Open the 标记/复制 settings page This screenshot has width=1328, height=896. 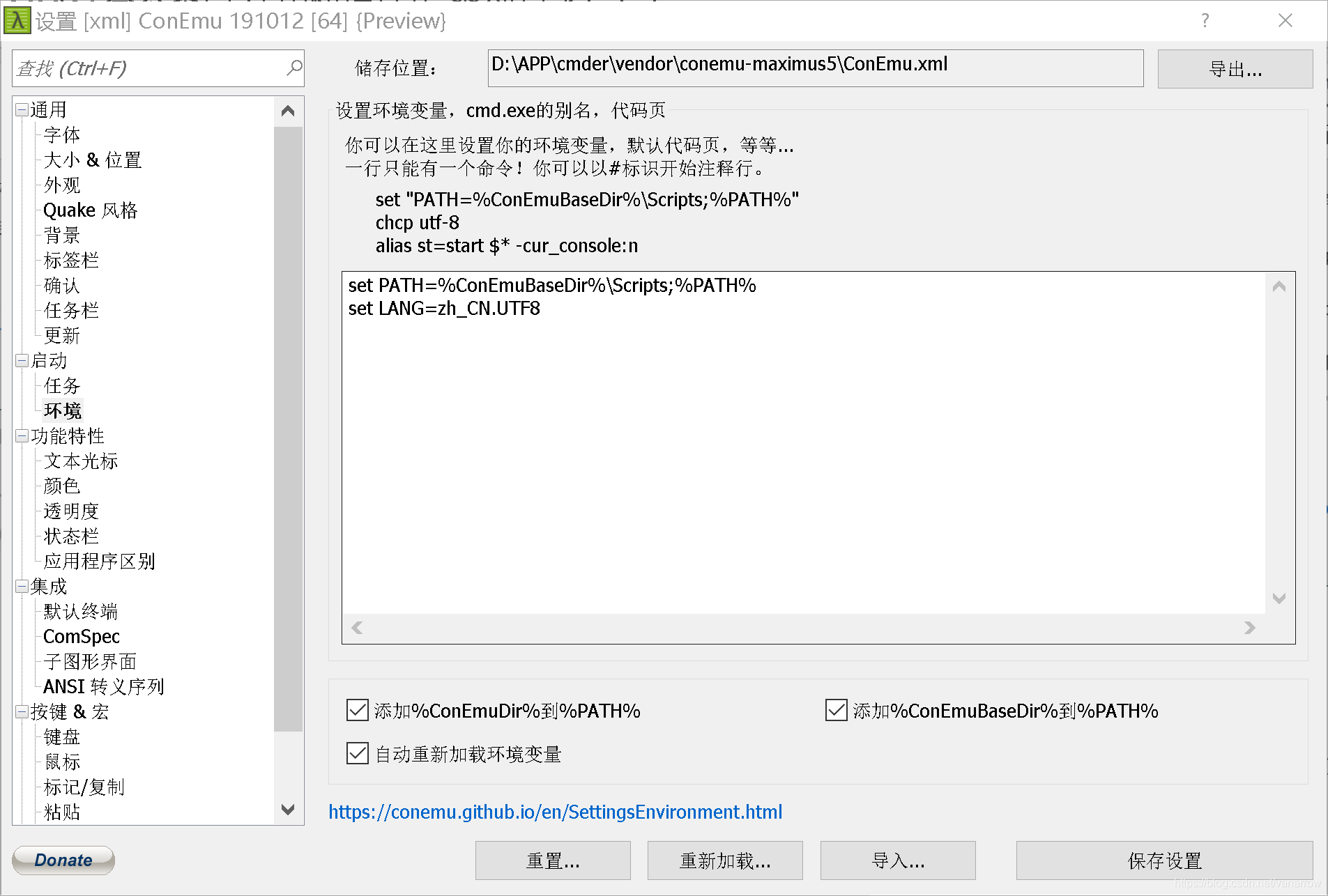pos(84,787)
